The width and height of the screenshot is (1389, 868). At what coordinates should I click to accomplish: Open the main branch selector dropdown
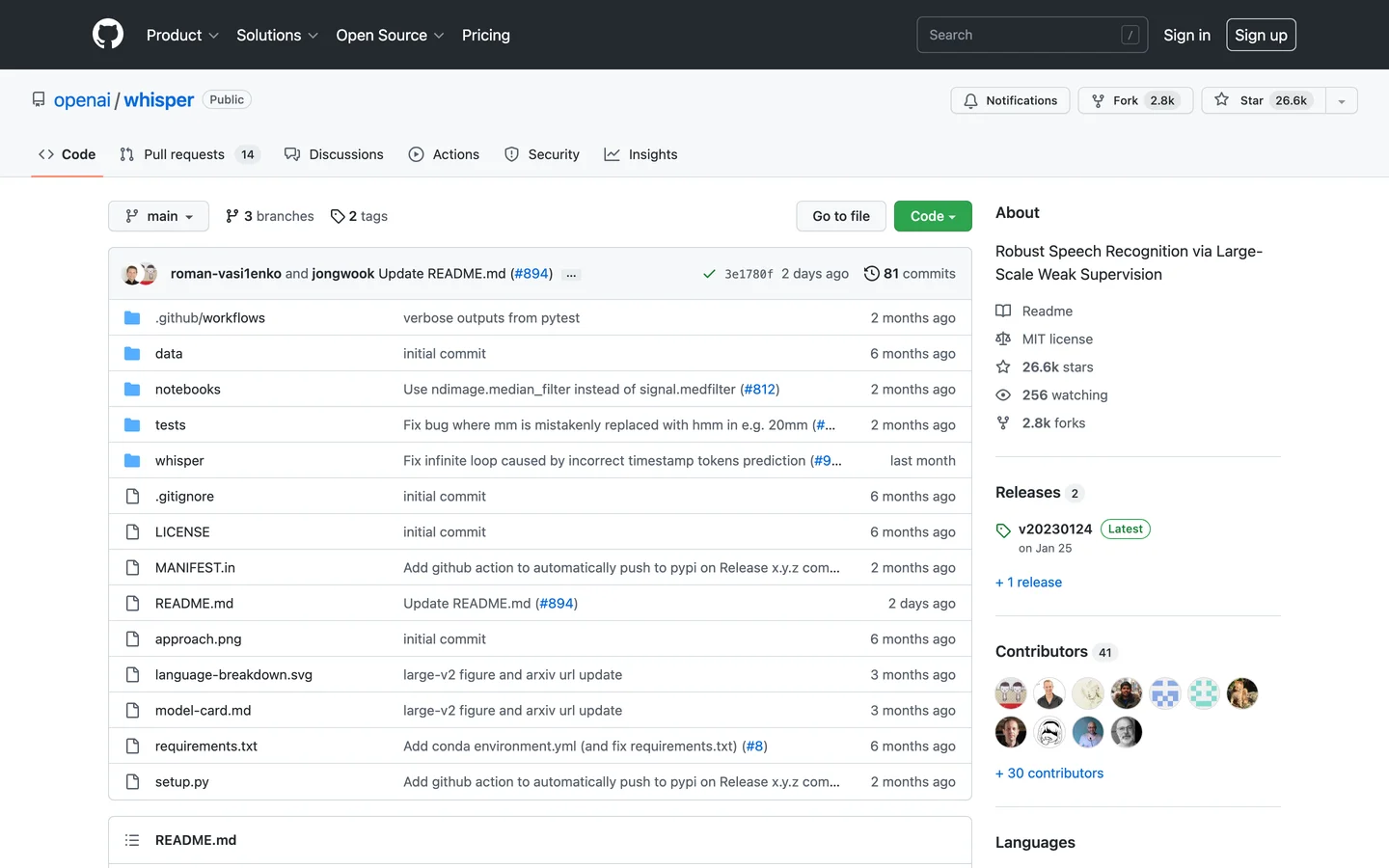pos(158,216)
